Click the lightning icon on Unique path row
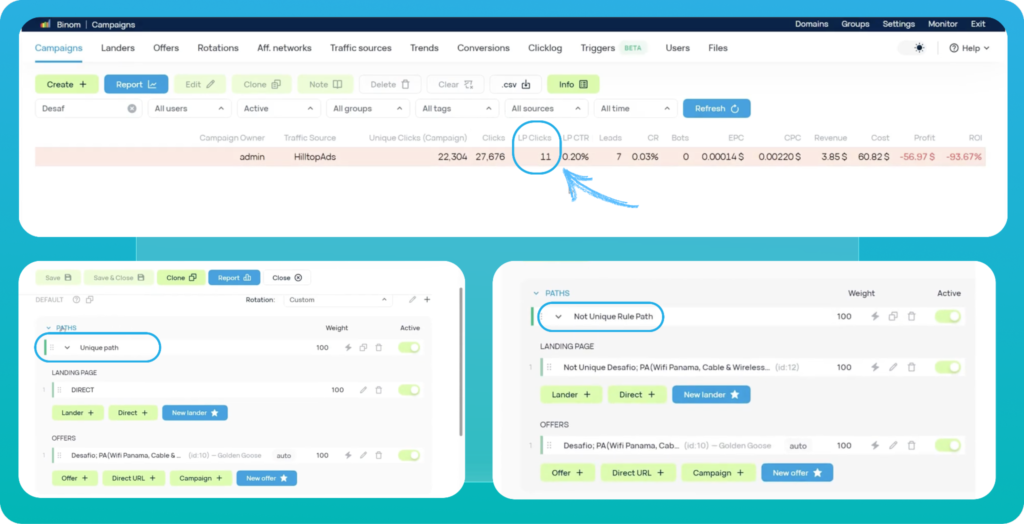Image resolution: width=1024 pixels, height=524 pixels. coord(348,348)
